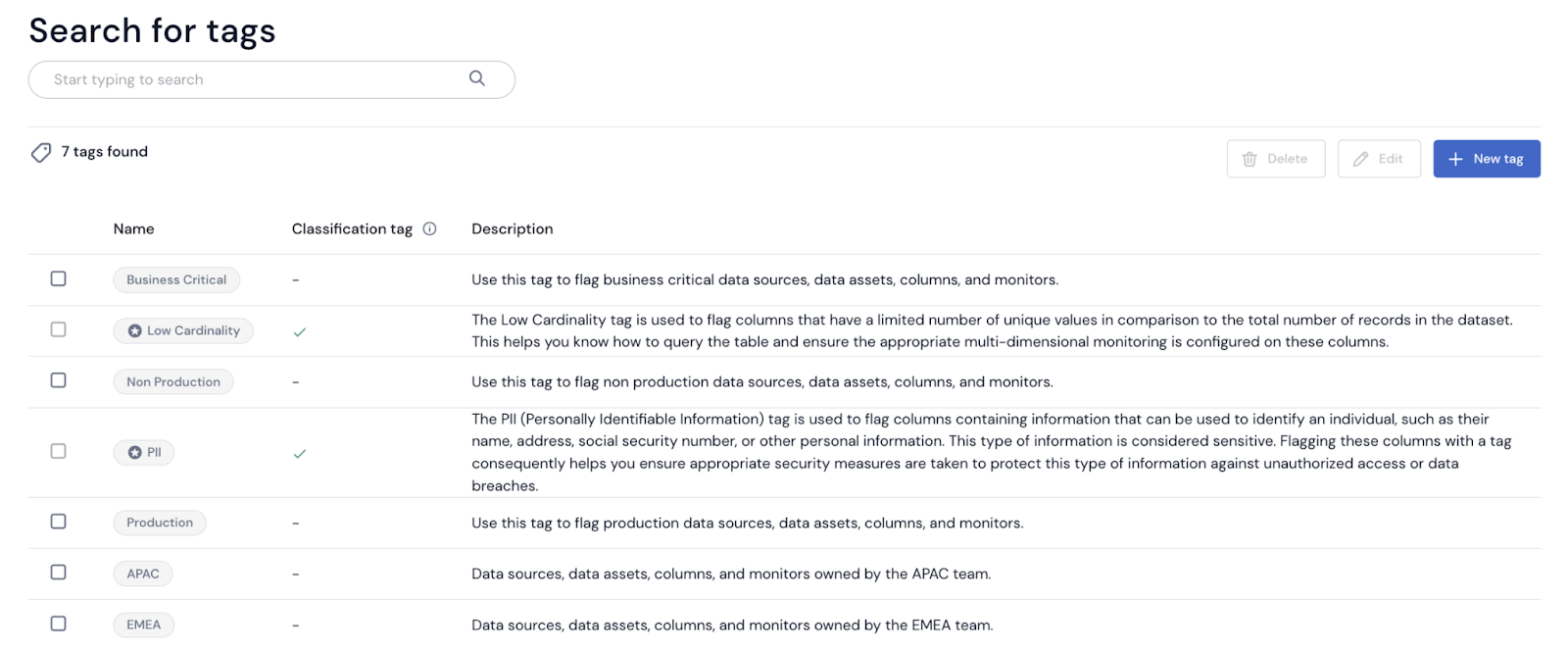The image size is (1568, 653).
Task: Select the checkbox for the PII tag
Action: [x=58, y=451]
